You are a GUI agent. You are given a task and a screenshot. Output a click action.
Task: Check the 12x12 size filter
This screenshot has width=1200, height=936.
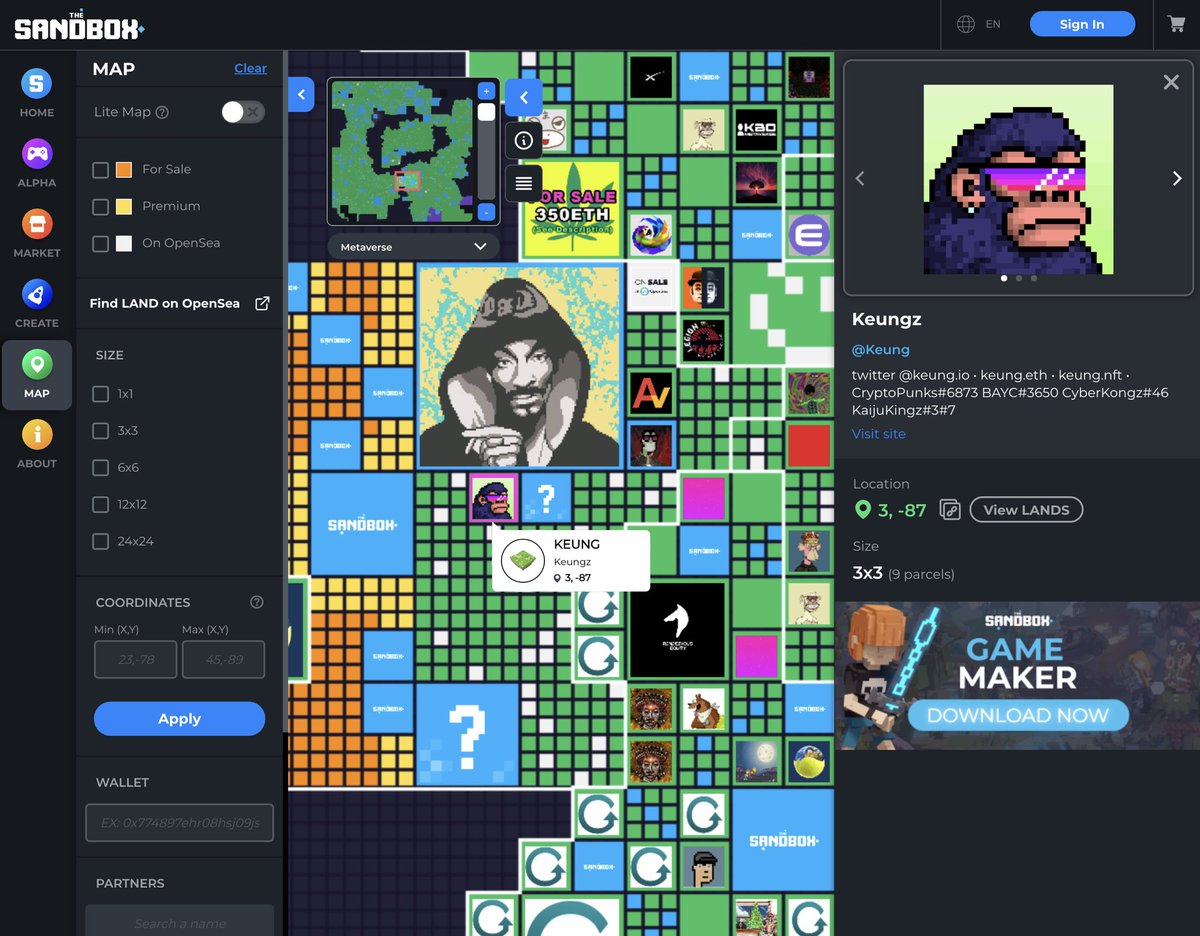100,504
